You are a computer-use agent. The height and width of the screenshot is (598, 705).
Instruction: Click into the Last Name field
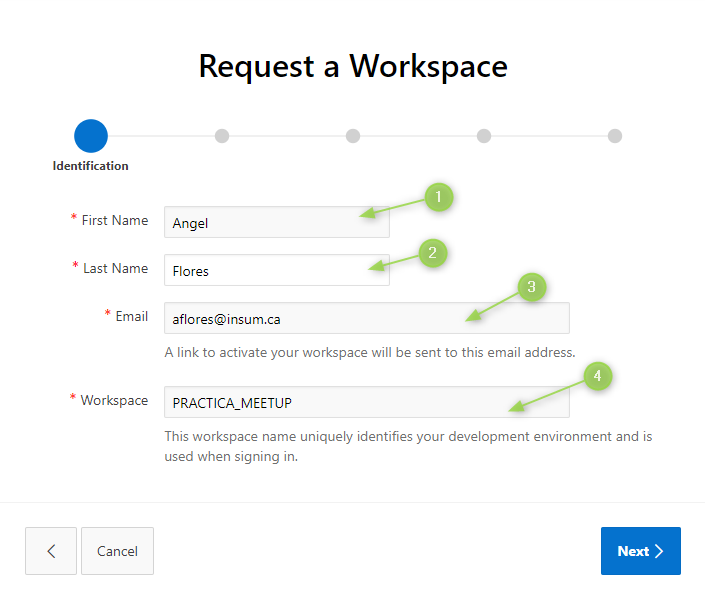coord(262,270)
